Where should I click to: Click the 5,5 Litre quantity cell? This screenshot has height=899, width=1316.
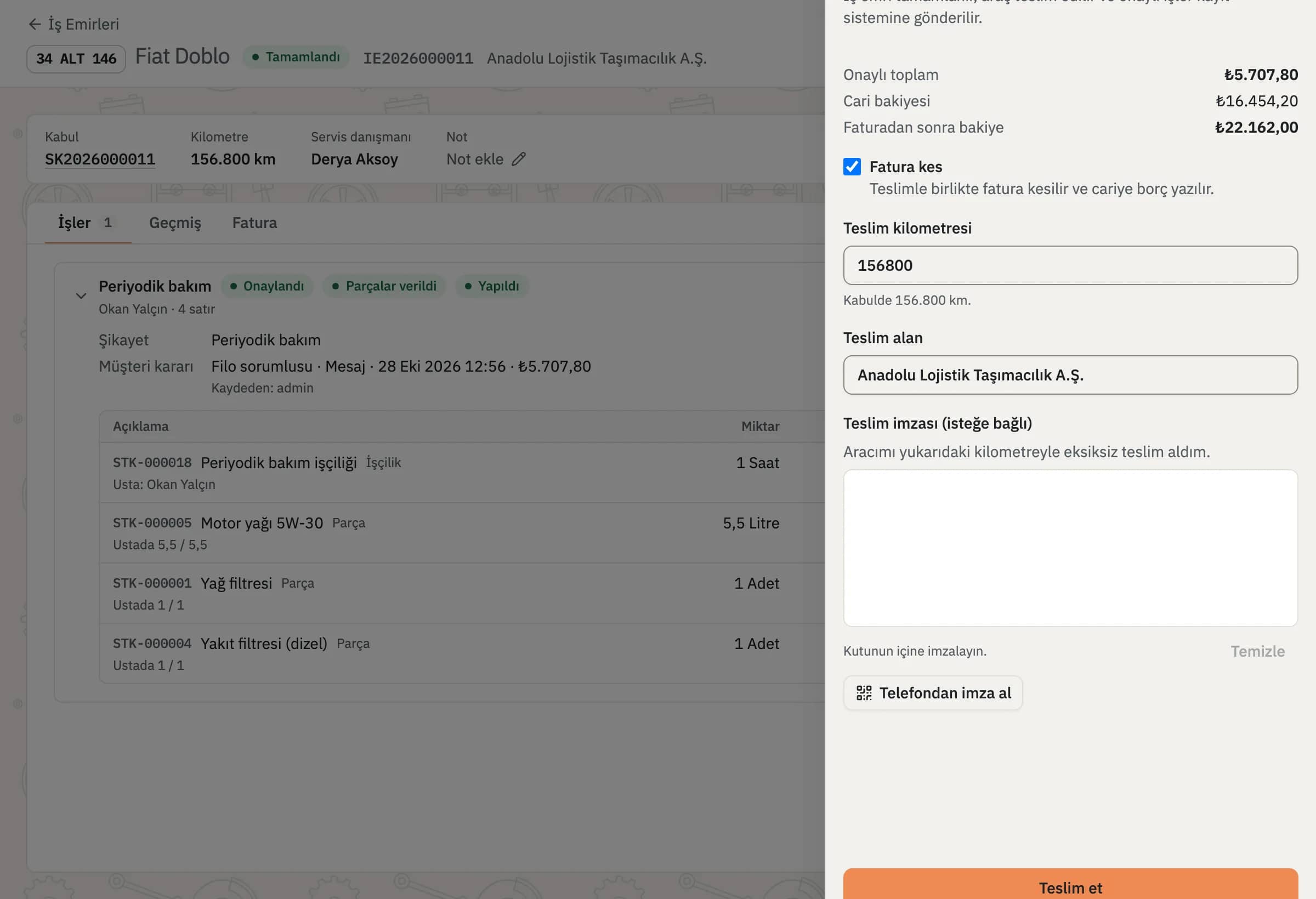751,523
